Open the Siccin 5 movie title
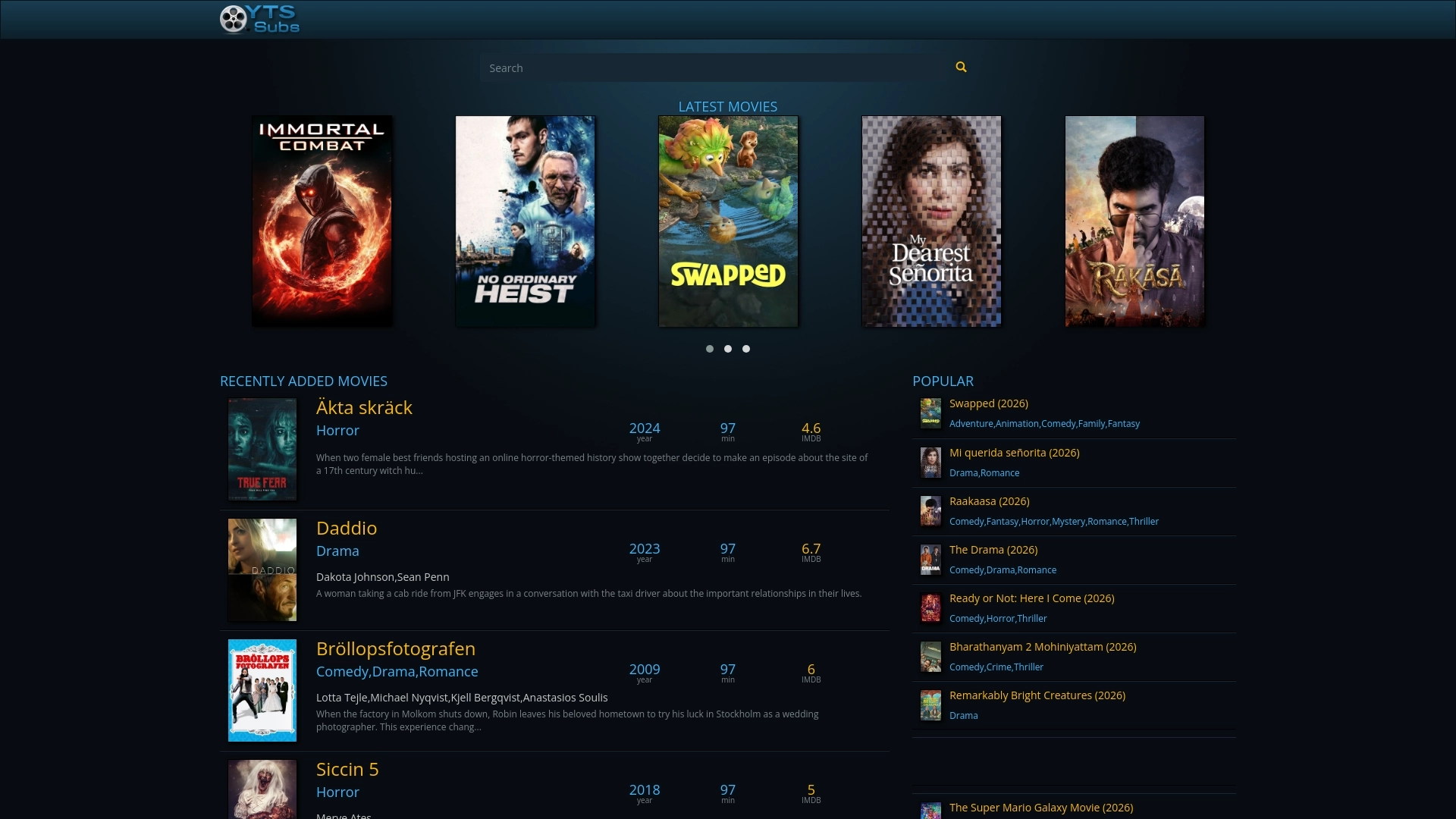 pos(347,770)
